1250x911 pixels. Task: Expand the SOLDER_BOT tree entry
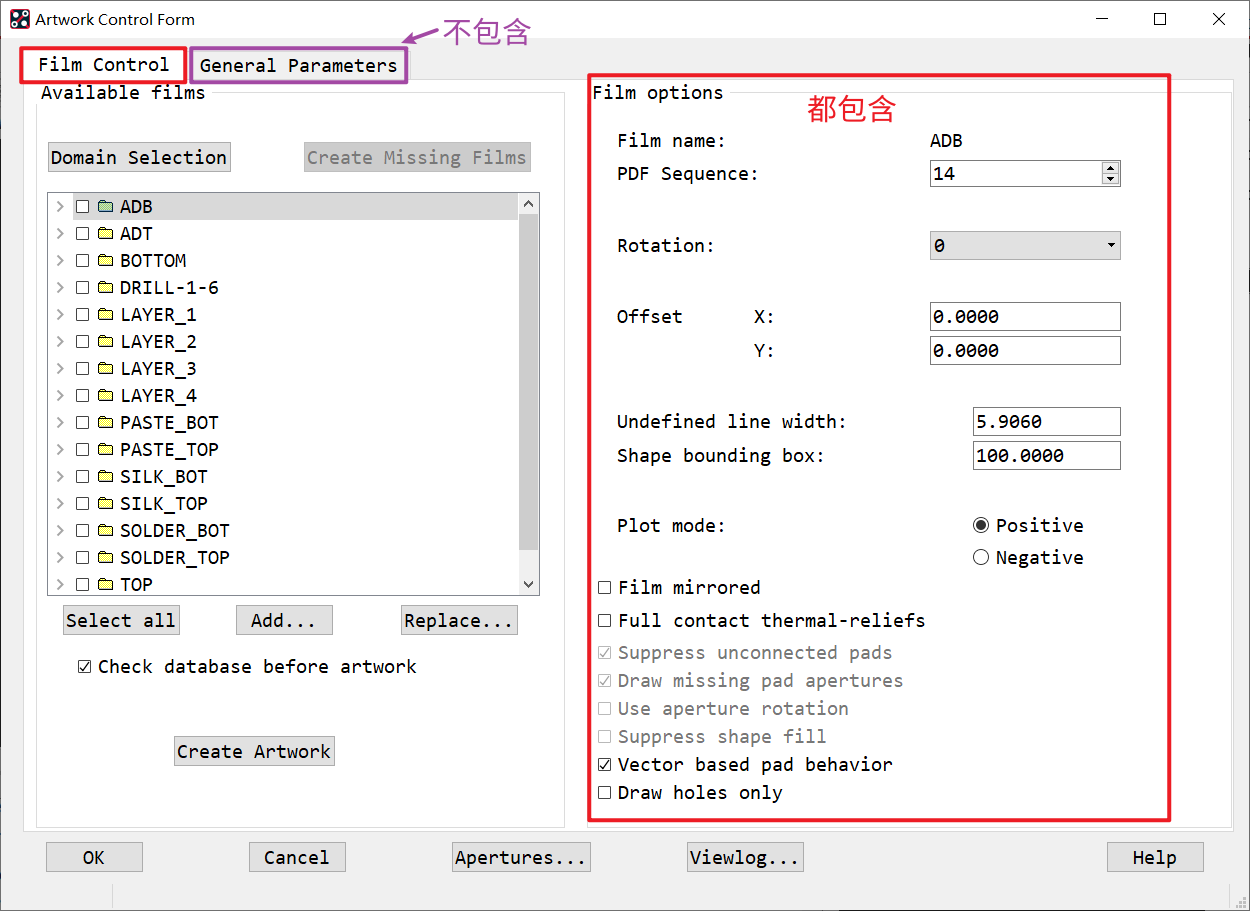point(60,530)
